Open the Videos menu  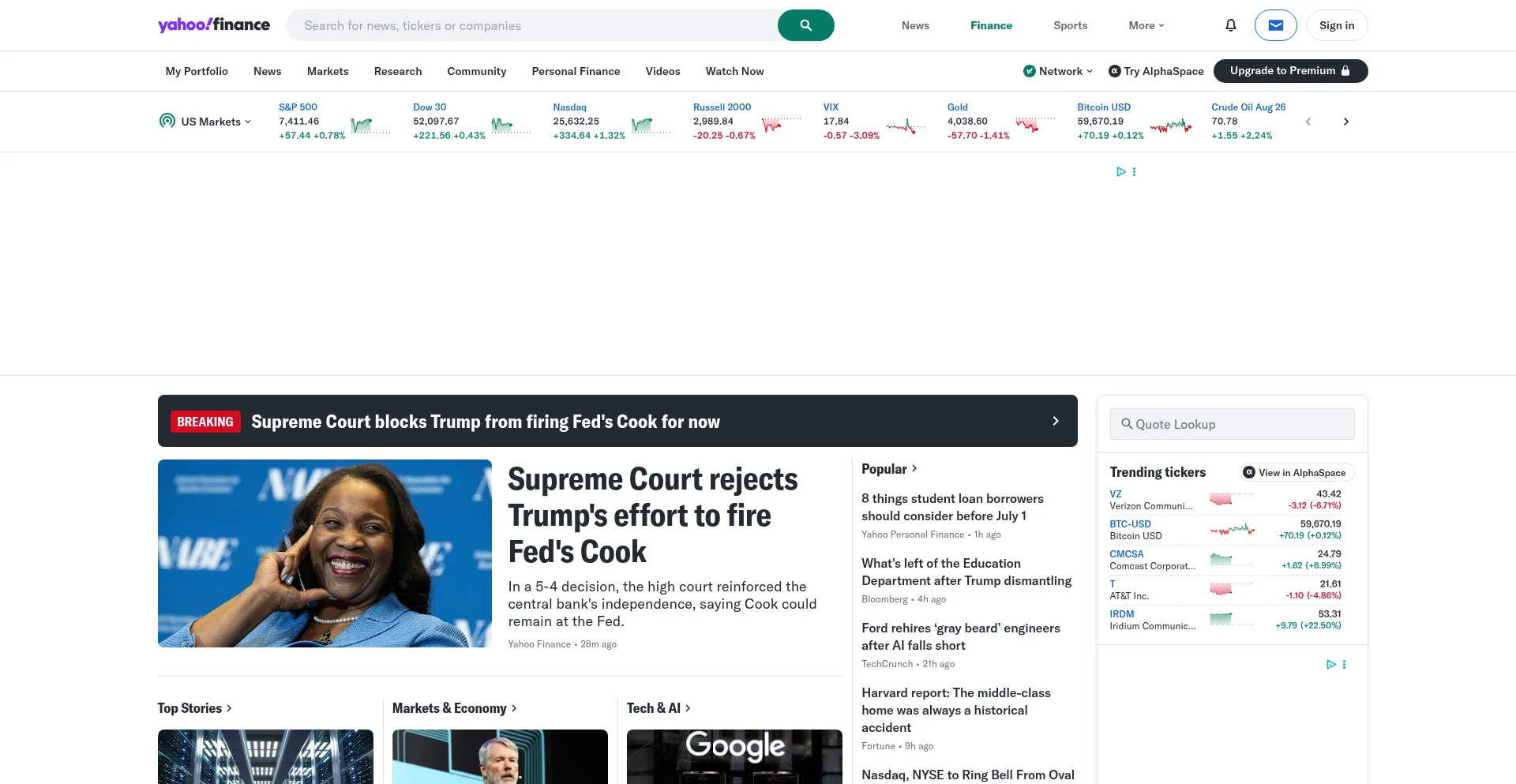[663, 71]
